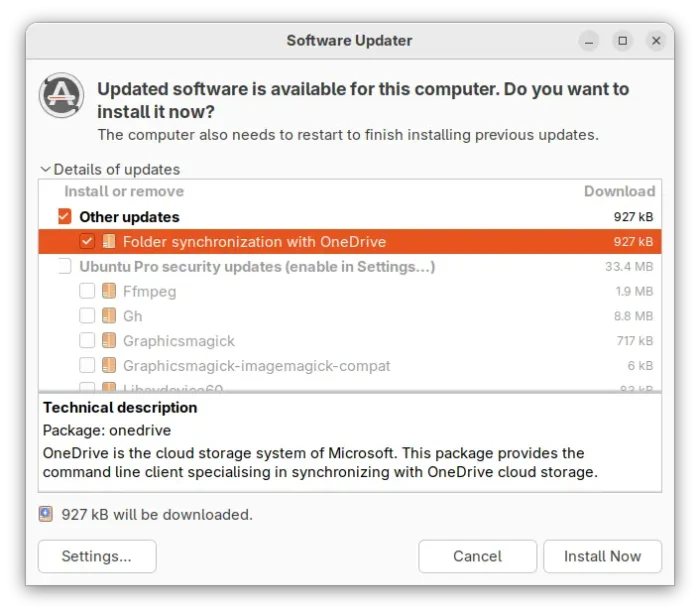Select the Graphicsmagick row in the list
This screenshot has width=700, height=614.
coord(350,341)
